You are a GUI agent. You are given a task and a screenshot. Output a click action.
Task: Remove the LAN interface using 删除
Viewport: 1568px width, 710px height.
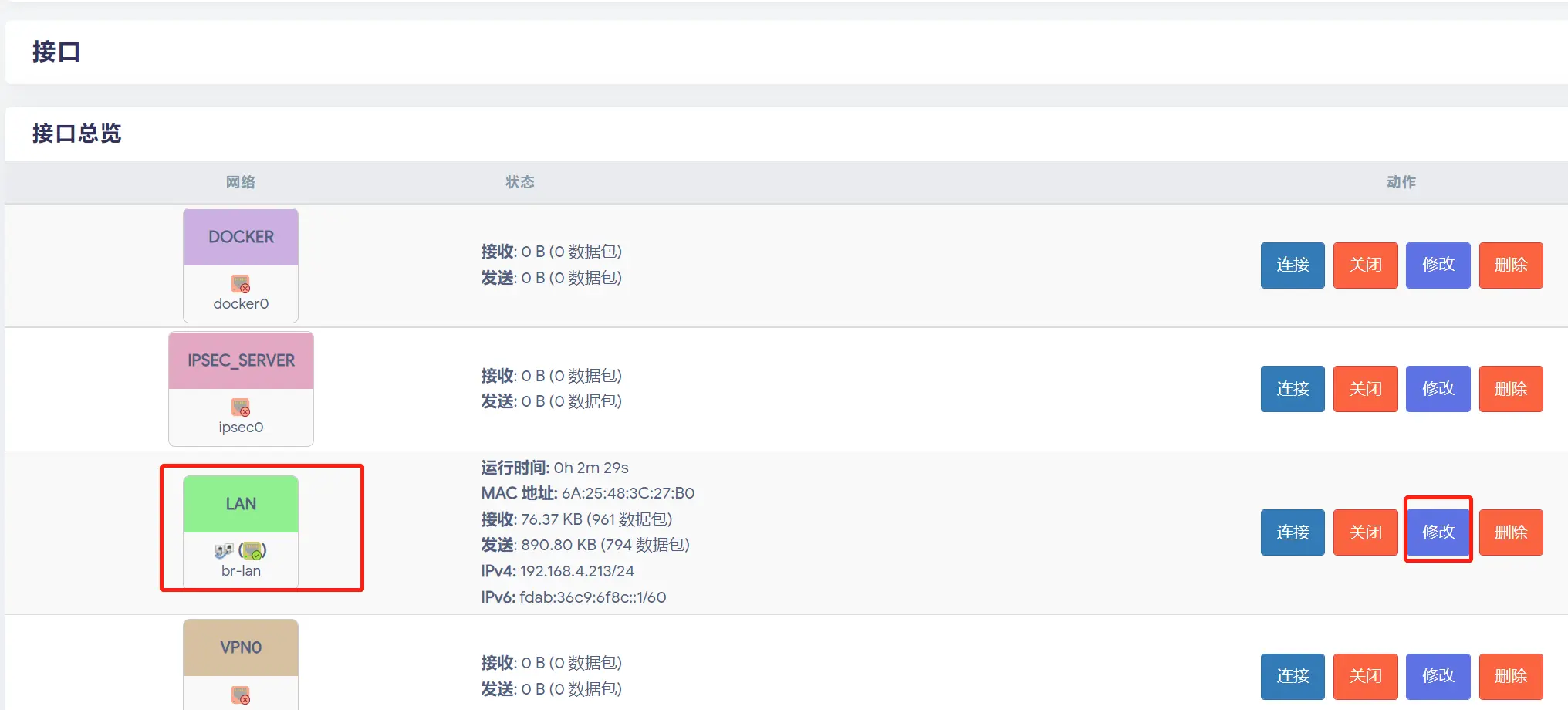(x=1511, y=532)
